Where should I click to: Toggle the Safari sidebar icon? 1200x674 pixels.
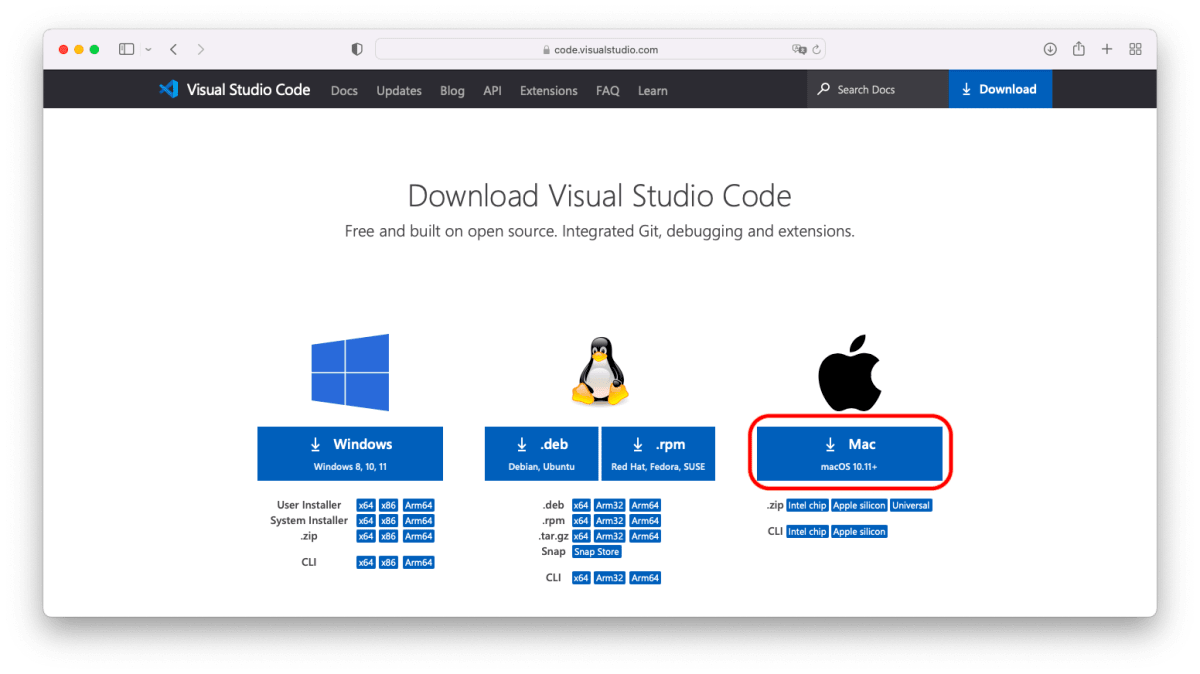(x=126, y=49)
